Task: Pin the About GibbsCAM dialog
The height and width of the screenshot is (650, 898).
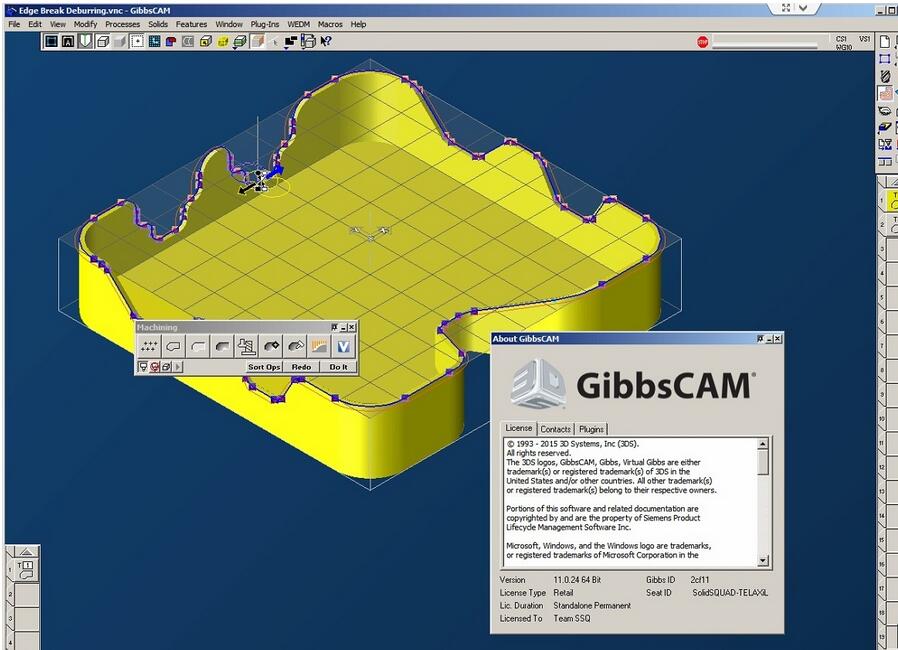Action: coord(761,338)
